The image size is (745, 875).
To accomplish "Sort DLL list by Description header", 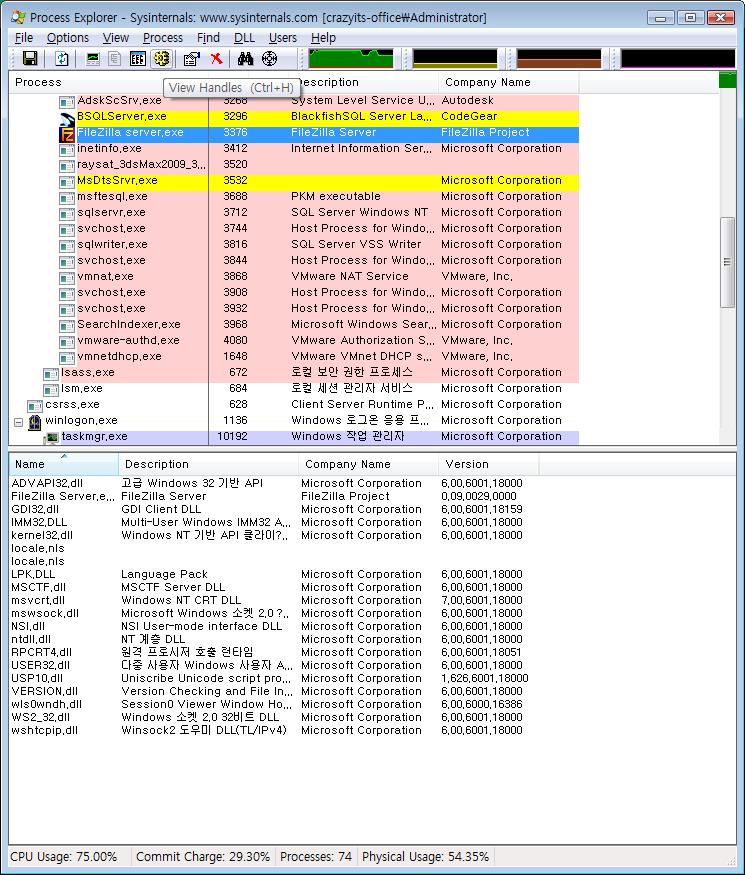I will (209, 464).
